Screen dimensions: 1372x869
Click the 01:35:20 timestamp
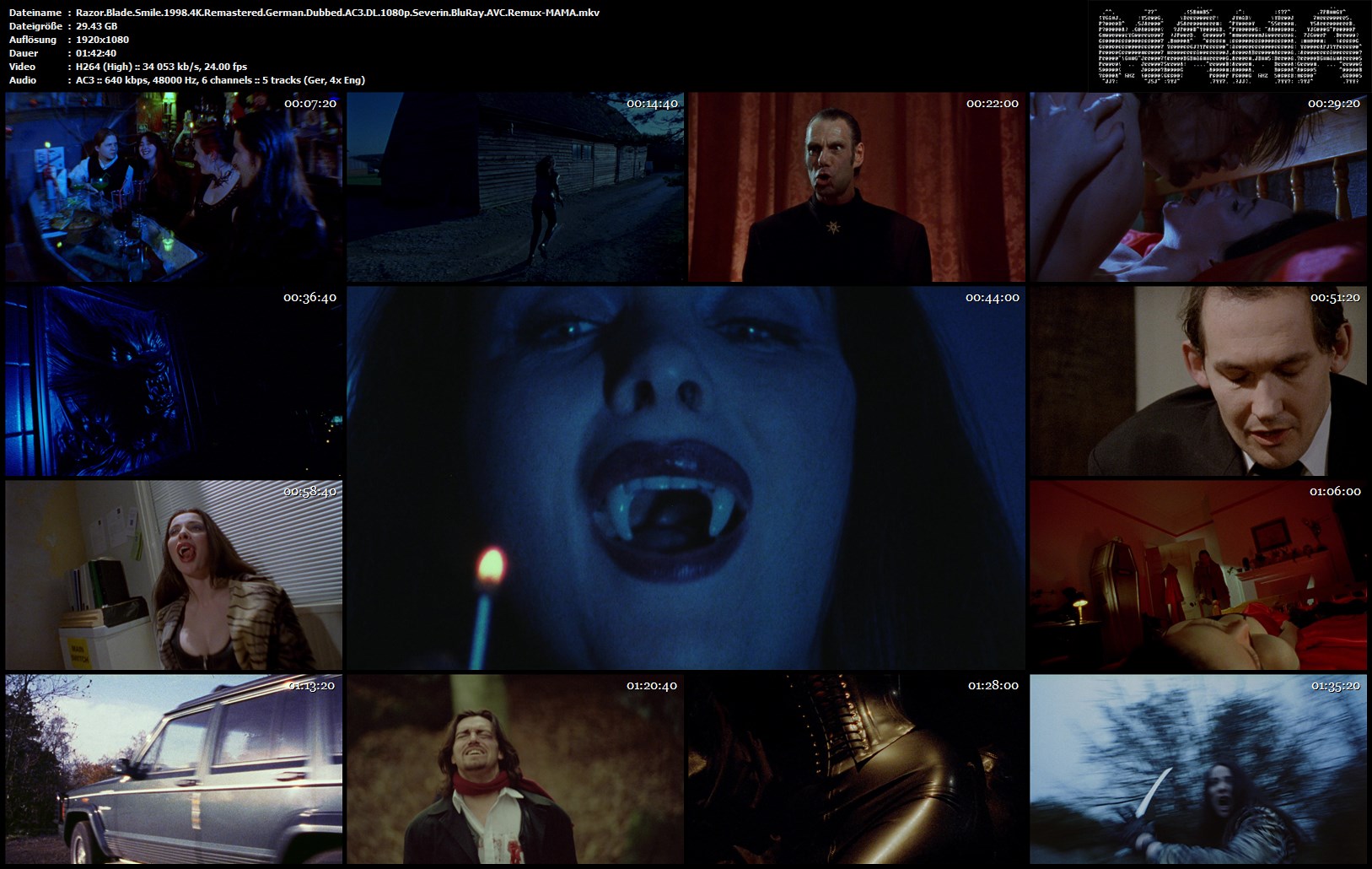pyautogui.click(x=1336, y=685)
